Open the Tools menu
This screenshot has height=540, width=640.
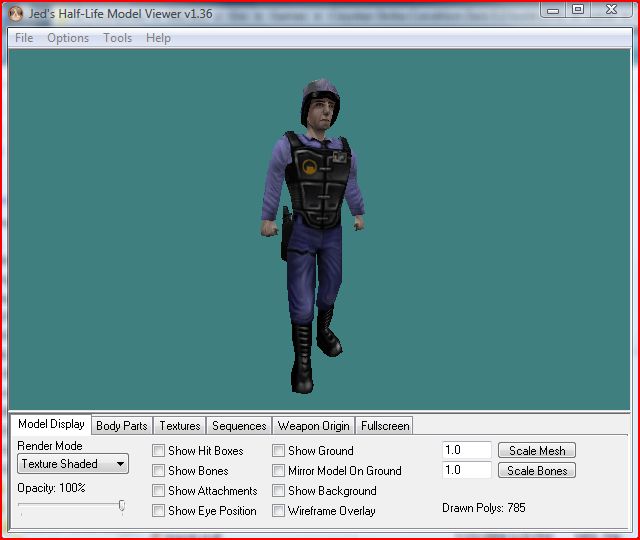118,38
